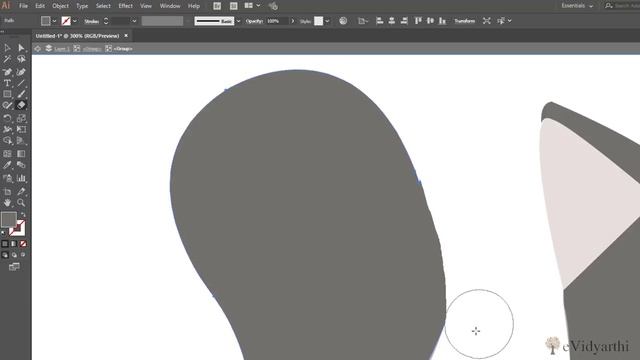Viewport: 640px width, 360px height.
Task: Open the Select menu
Action: pyautogui.click(x=103, y=6)
